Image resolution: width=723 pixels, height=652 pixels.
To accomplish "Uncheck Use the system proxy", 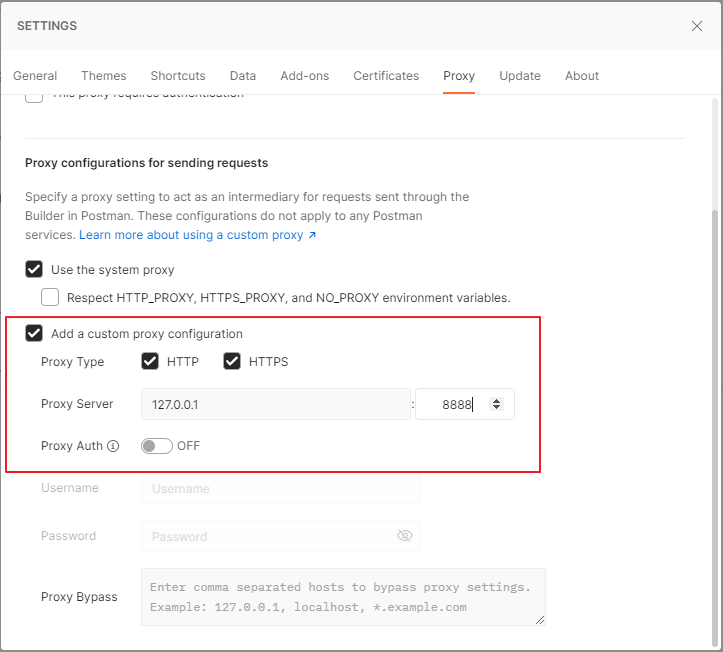I will tap(34, 269).
